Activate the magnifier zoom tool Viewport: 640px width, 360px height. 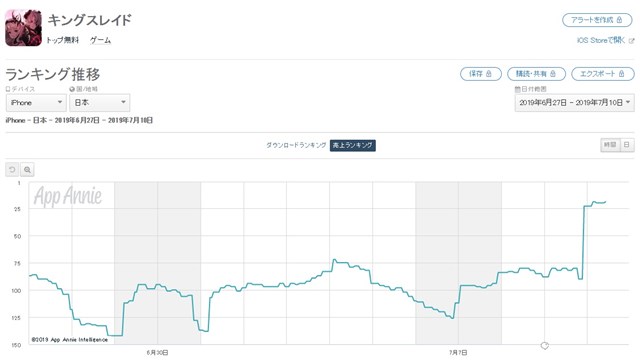27,169
